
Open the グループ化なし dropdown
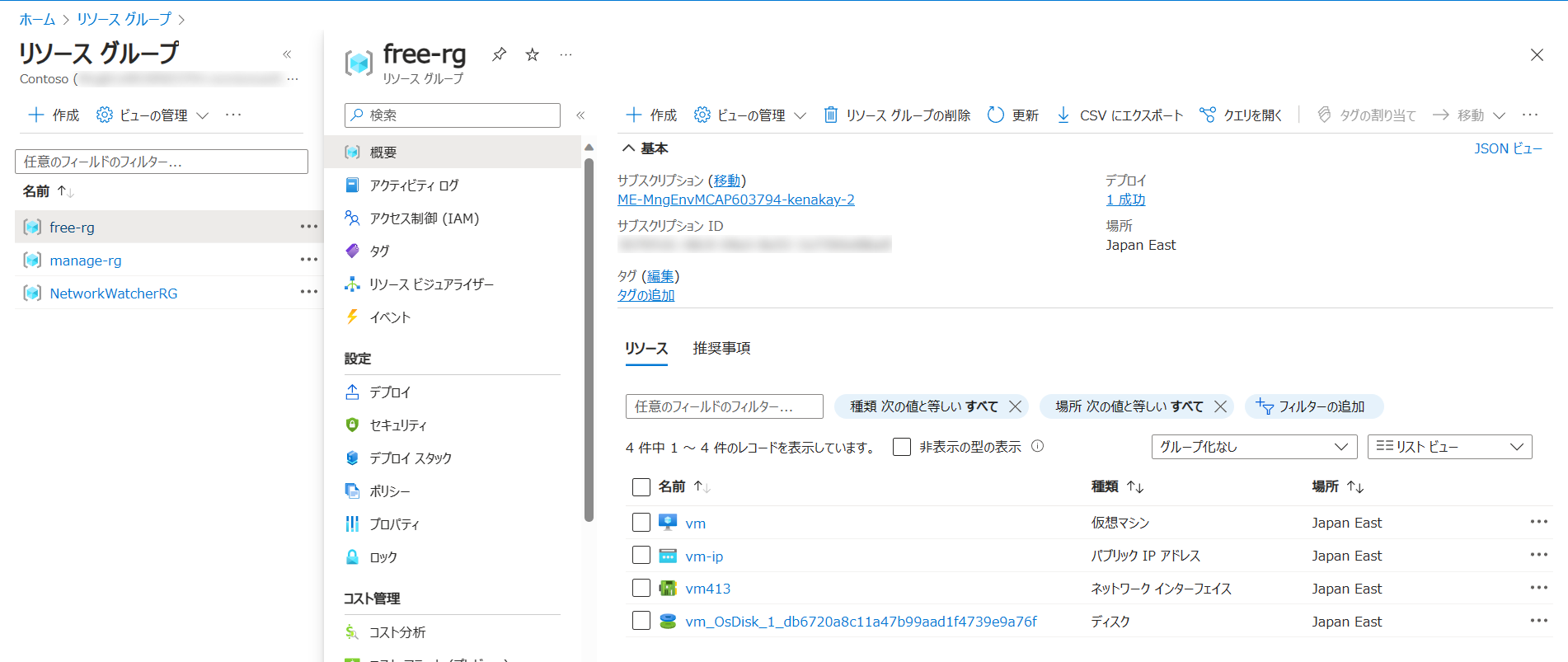click(x=1253, y=447)
